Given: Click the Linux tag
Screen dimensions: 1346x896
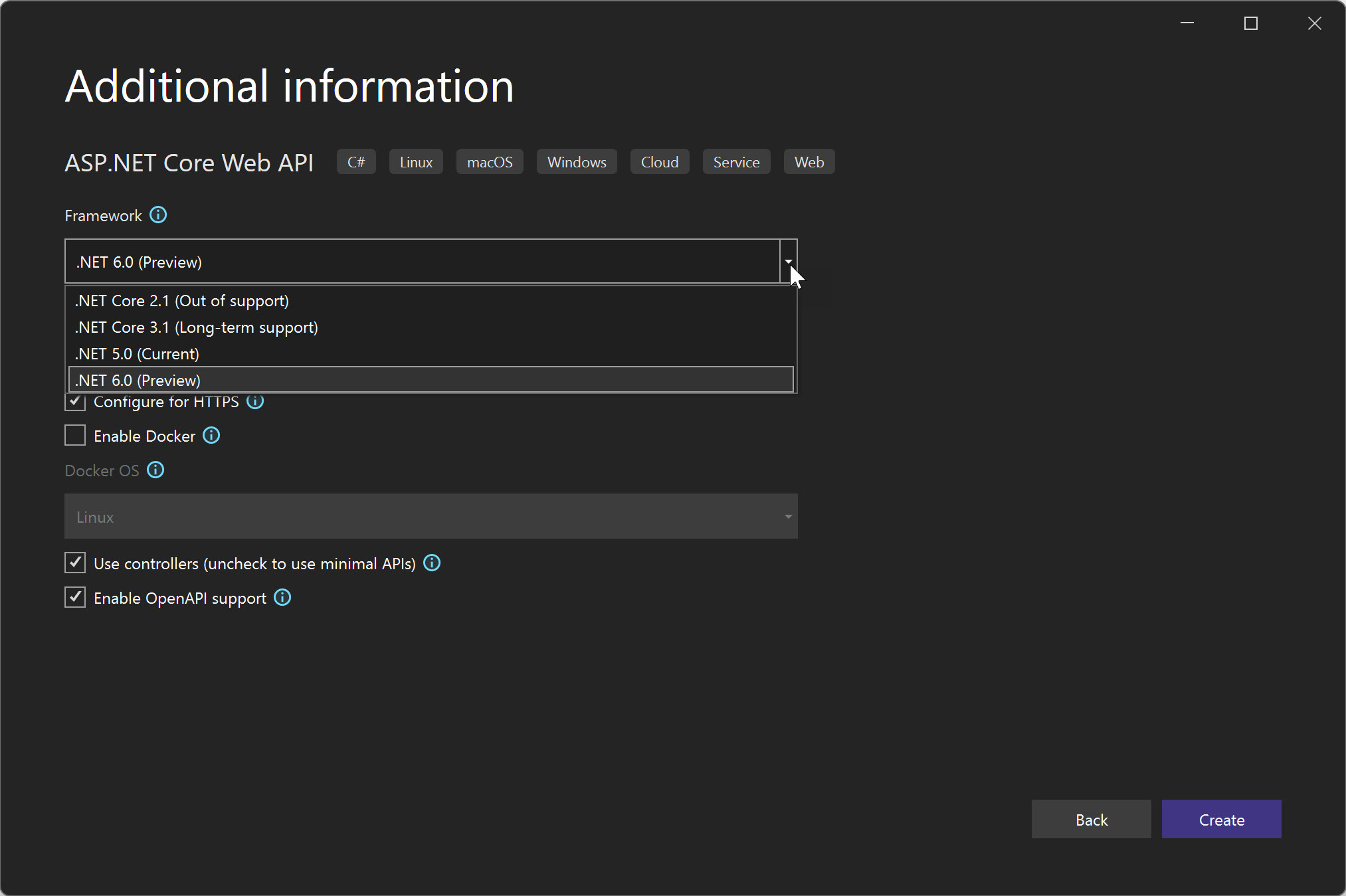Looking at the screenshot, I should [x=416, y=162].
